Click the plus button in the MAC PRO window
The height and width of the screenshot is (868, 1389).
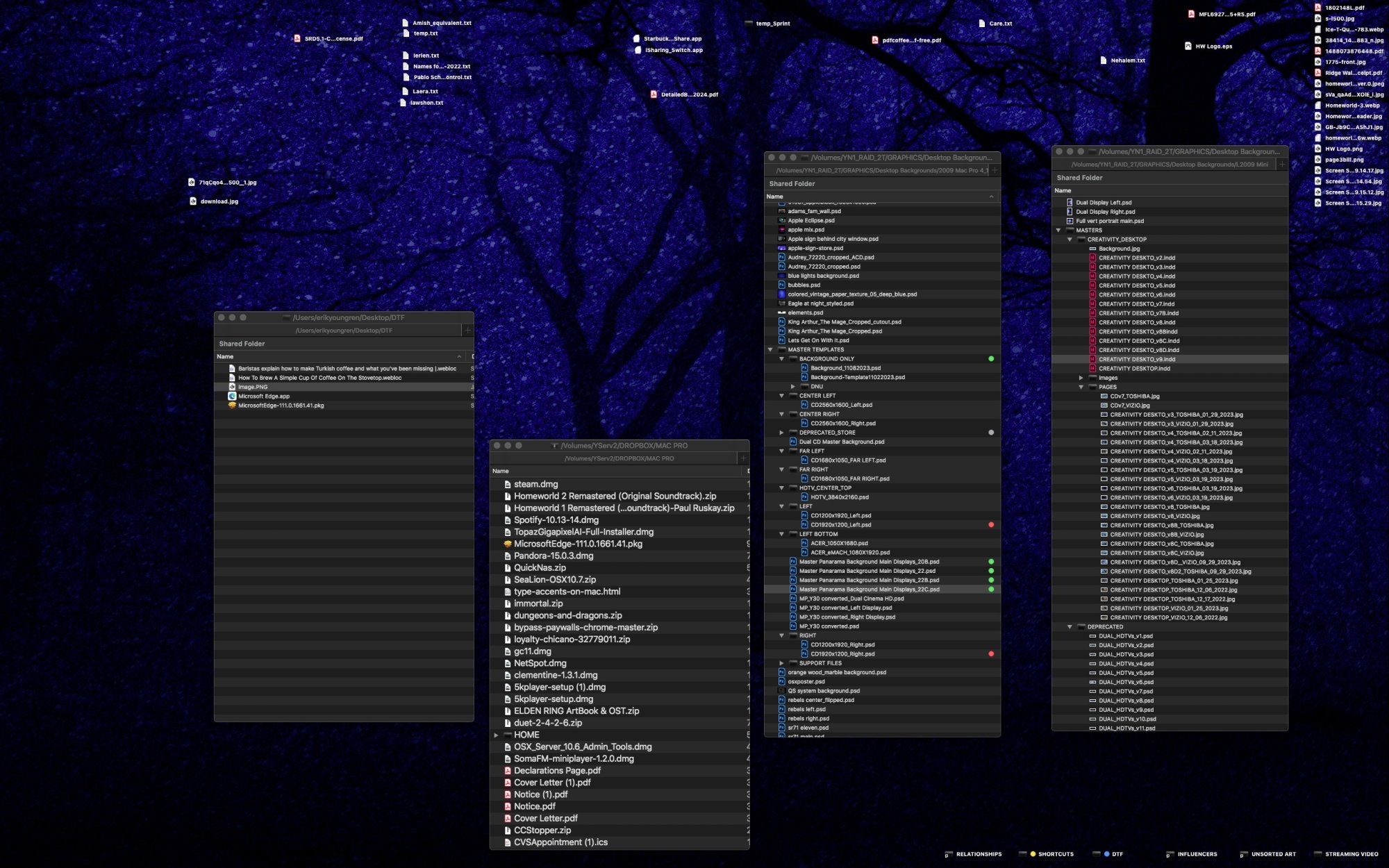[743, 458]
